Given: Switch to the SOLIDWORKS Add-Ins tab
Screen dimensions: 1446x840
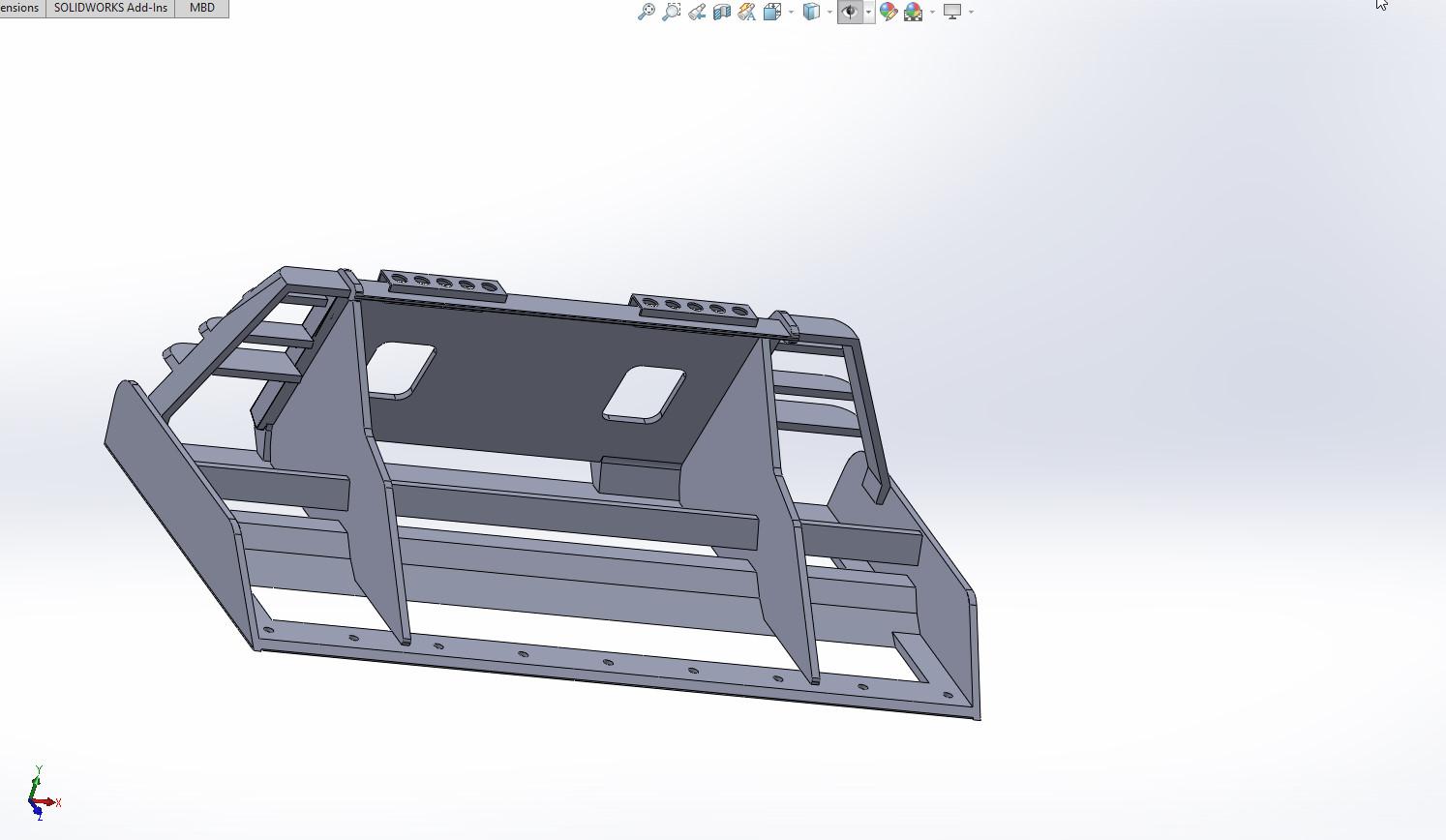Looking at the screenshot, I should (x=110, y=8).
